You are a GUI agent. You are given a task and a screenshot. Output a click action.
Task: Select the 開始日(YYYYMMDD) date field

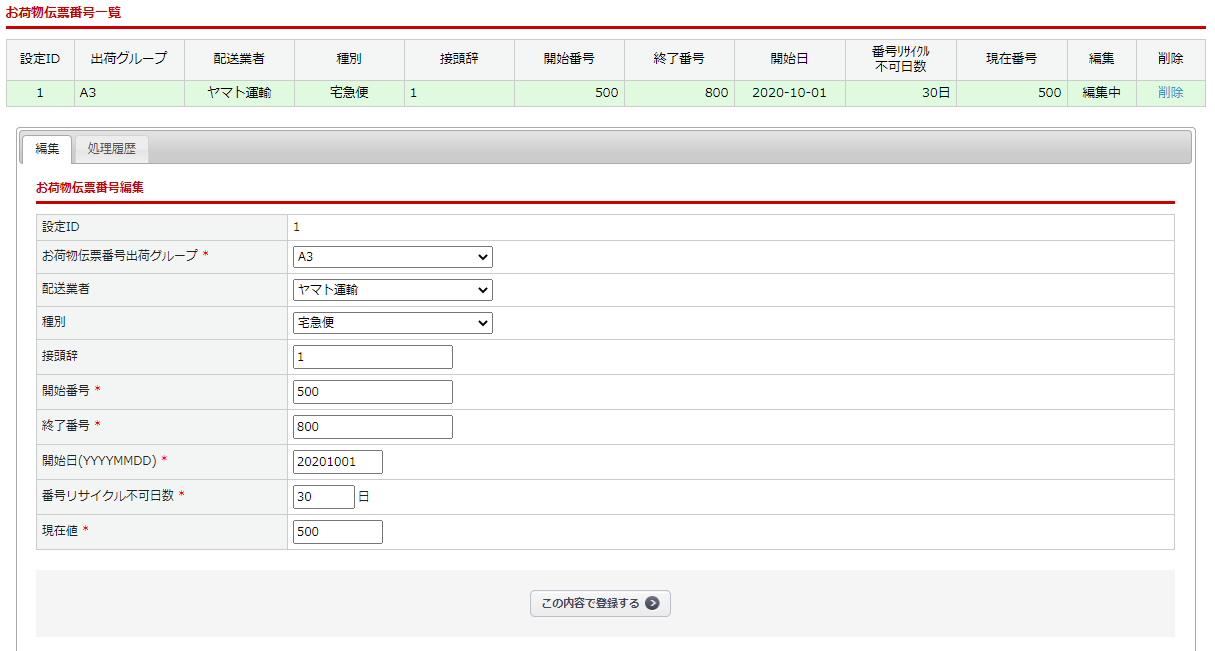(337, 462)
